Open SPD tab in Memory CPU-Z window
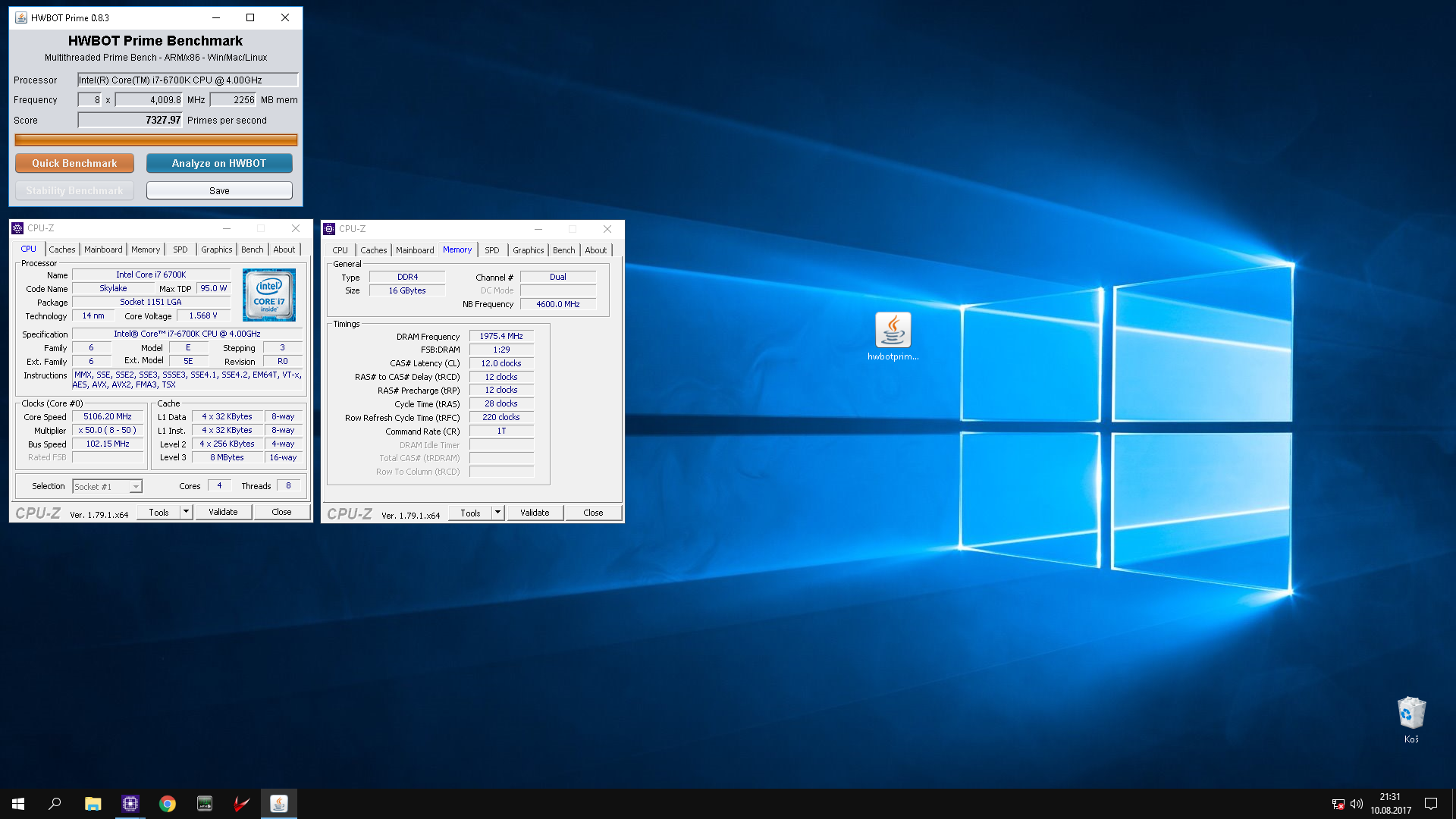This screenshot has height=819, width=1456. tap(492, 250)
